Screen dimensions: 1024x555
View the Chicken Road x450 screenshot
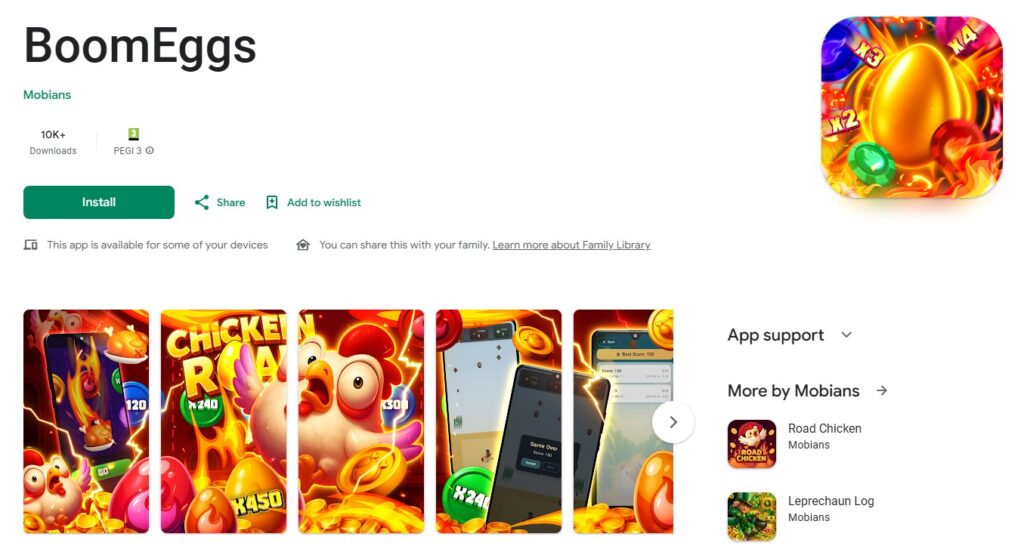pyautogui.click(x=223, y=421)
